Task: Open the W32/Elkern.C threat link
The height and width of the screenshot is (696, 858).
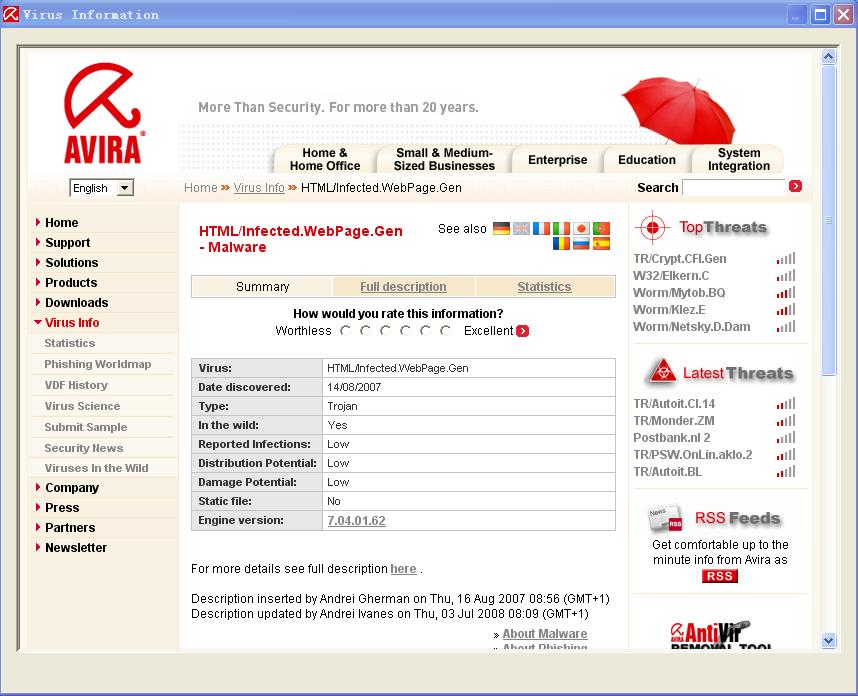Action: [671, 276]
